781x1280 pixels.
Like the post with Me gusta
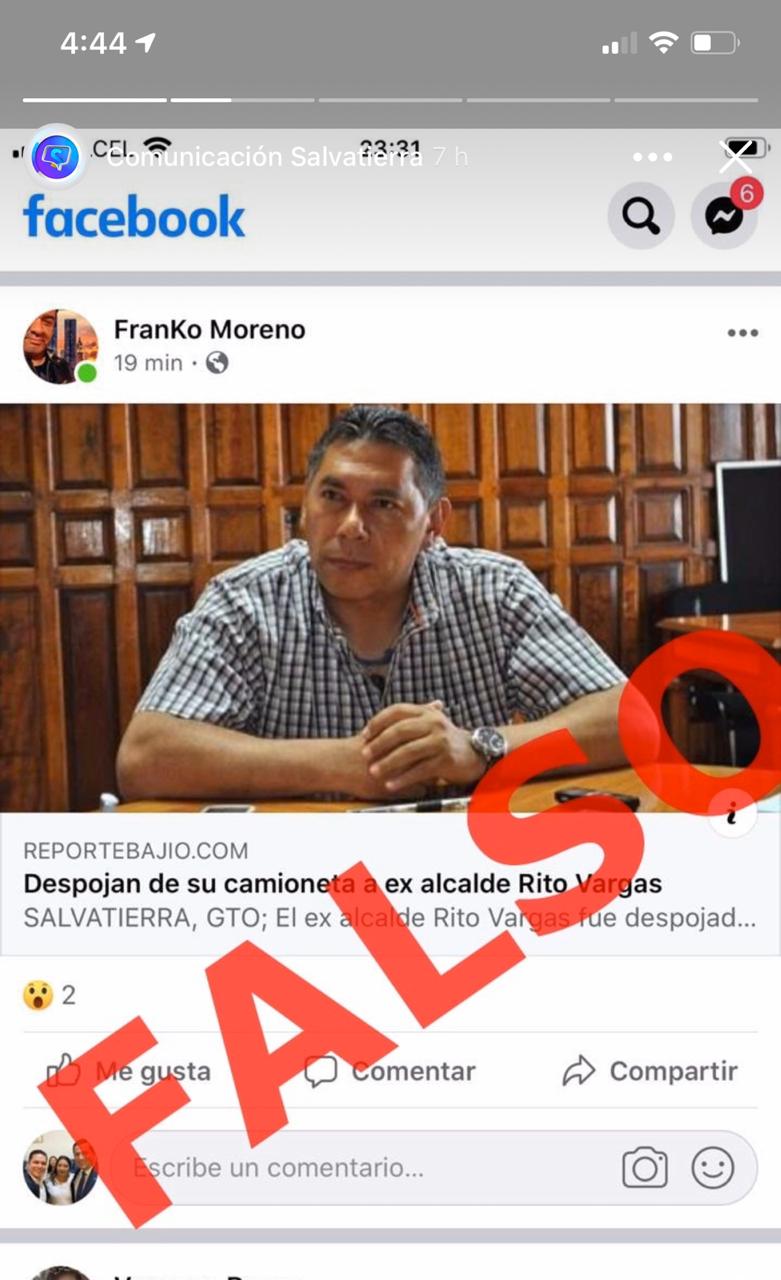[x=128, y=1071]
